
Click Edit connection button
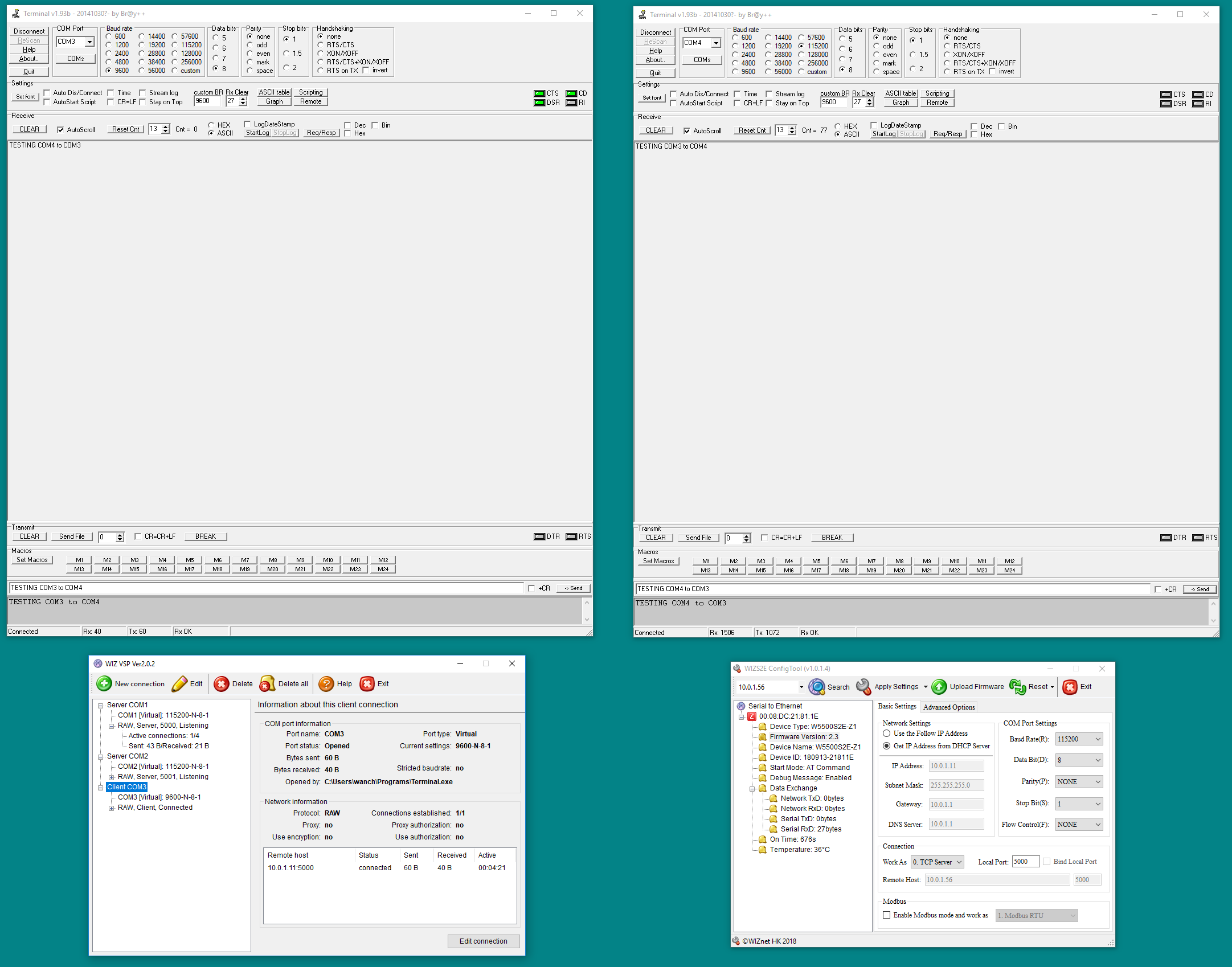pos(483,941)
